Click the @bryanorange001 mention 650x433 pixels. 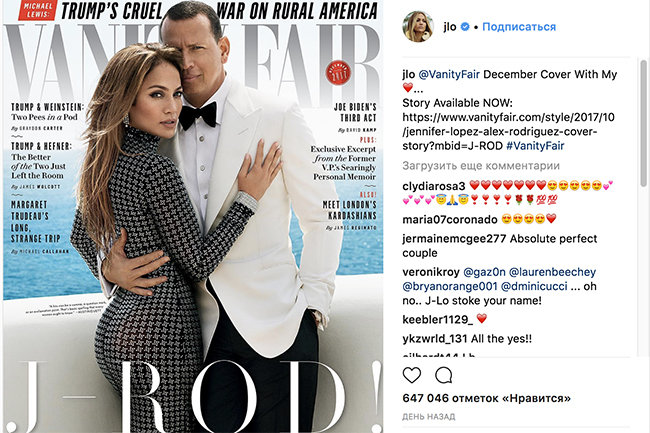coord(450,286)
